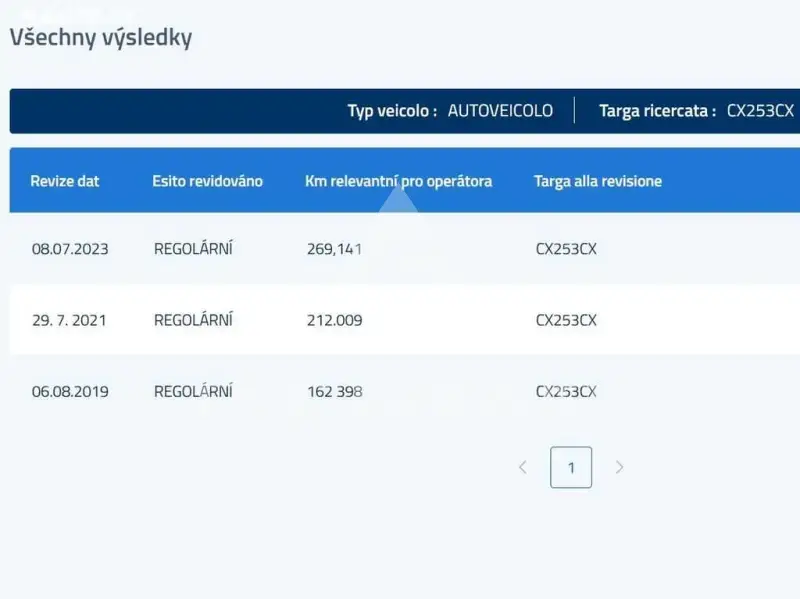The height and width of the screenshot is (599, 800).
Task: Sort by Revize dat column
Action: tap(65, 181)
